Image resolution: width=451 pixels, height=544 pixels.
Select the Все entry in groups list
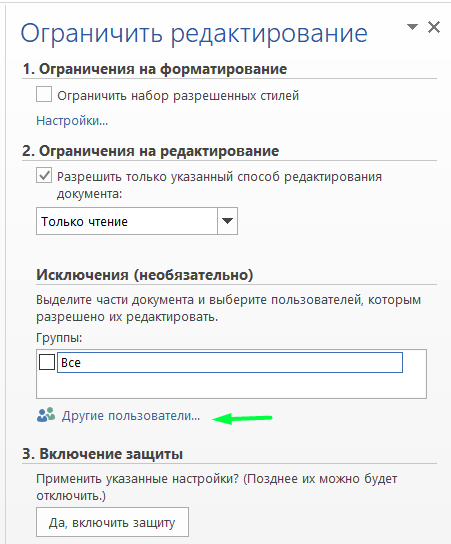click(x=230, y=363)
